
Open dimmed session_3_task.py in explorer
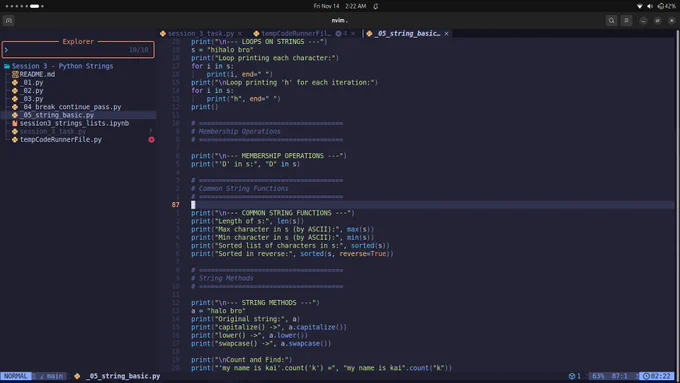(x=53, y=131)
